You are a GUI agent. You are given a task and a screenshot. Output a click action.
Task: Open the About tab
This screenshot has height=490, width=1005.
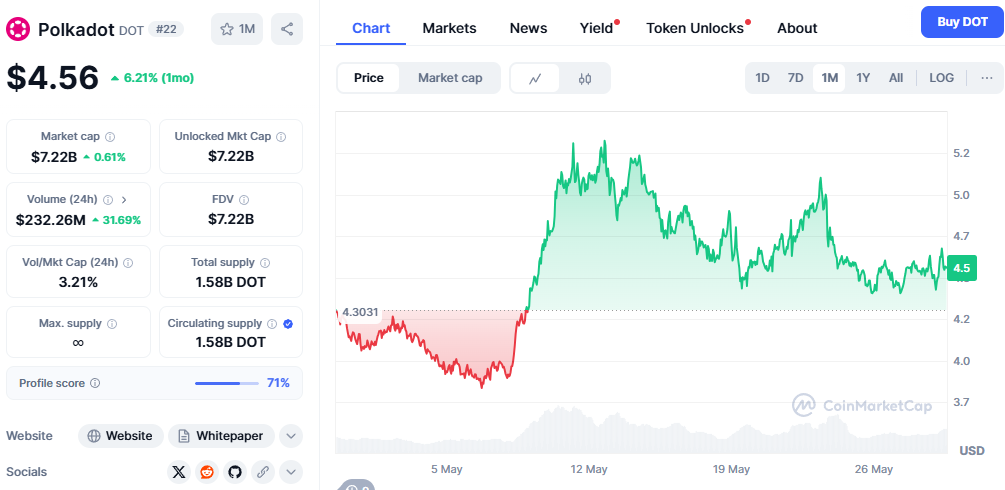point(797,28)
